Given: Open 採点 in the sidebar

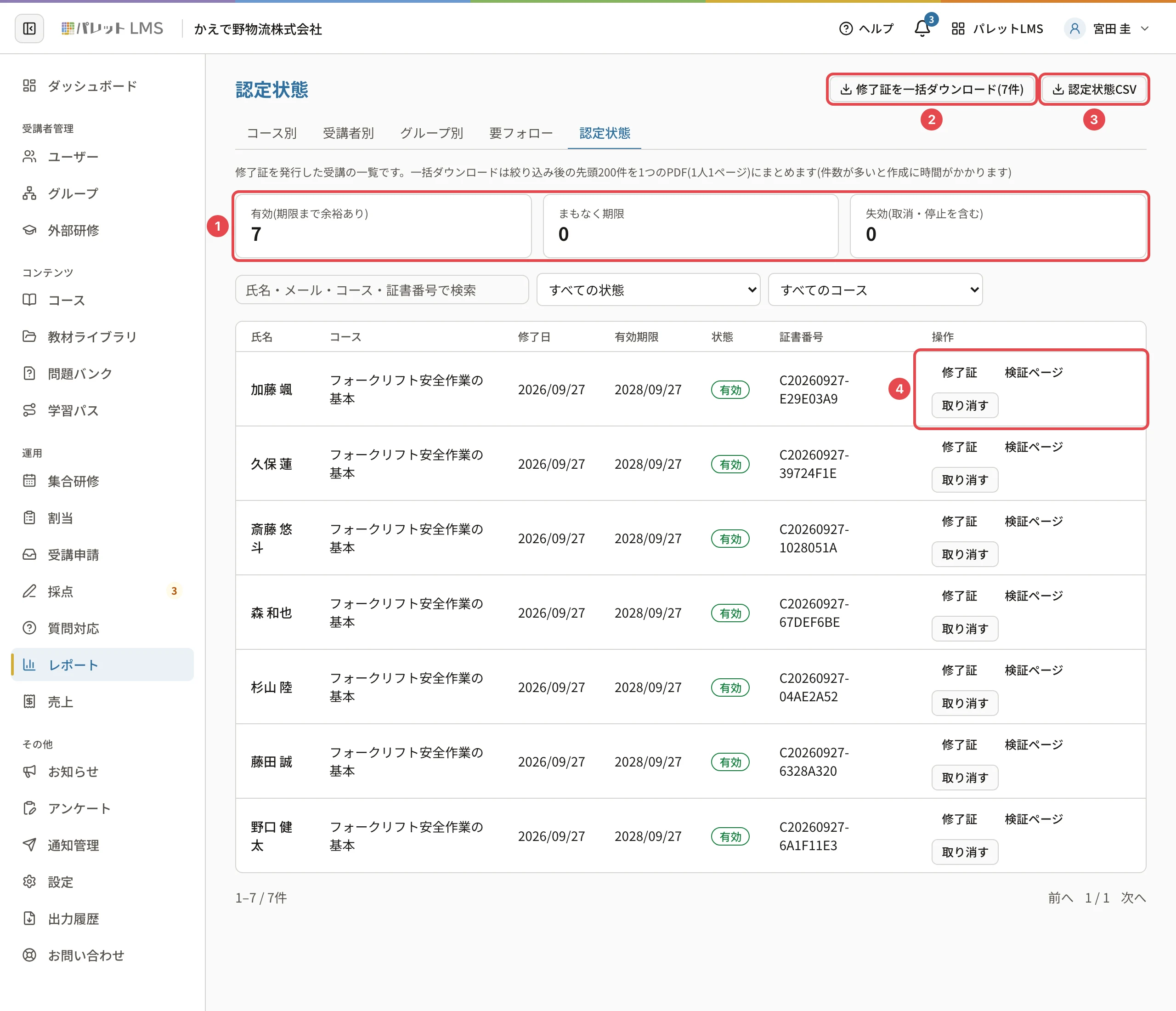Looking at the screenshot, I should pos(102,591).
